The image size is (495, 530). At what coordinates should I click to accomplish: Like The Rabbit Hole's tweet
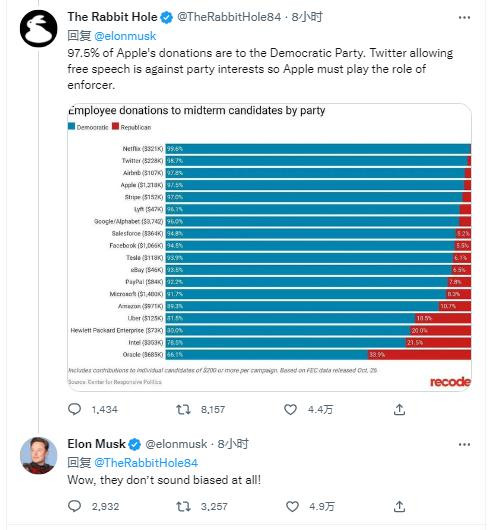click(x=290, y=410)
